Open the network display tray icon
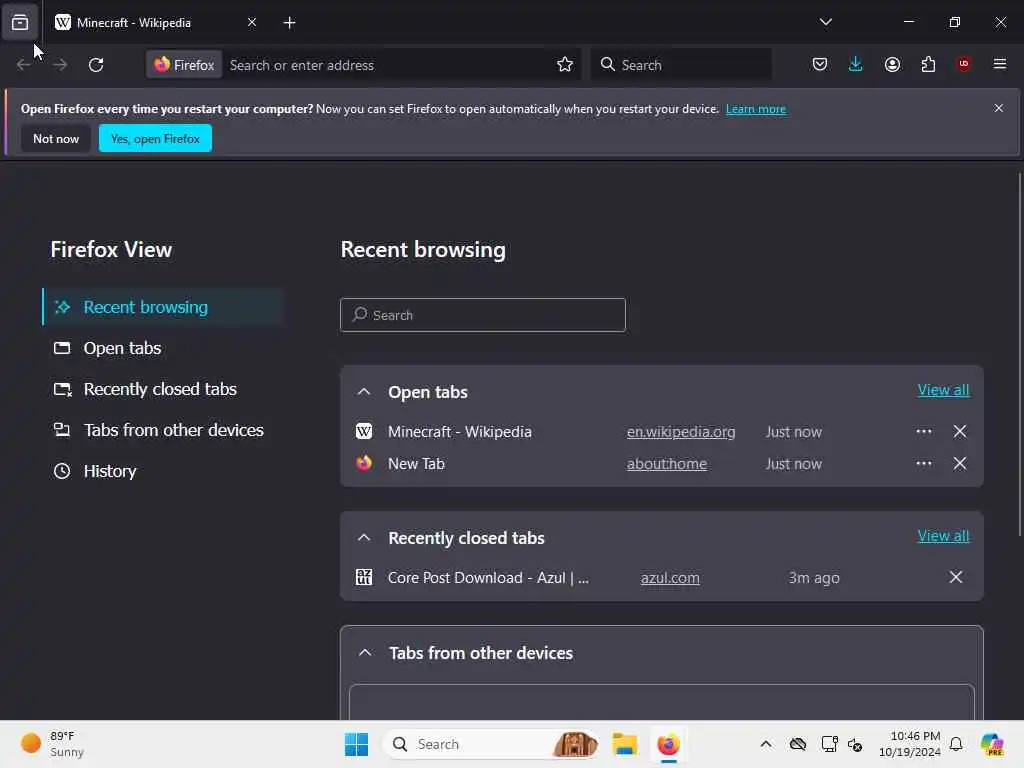 tap(829, 744)
